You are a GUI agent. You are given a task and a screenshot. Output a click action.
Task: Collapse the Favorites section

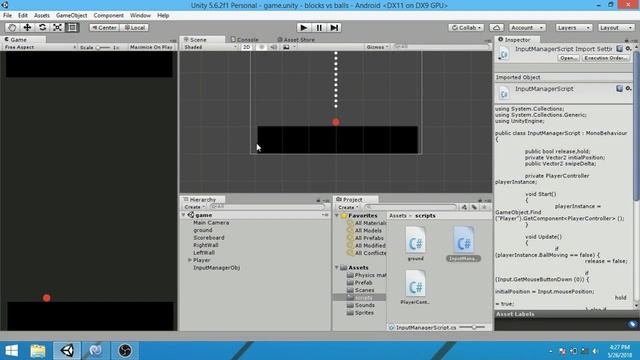(337, 216)
